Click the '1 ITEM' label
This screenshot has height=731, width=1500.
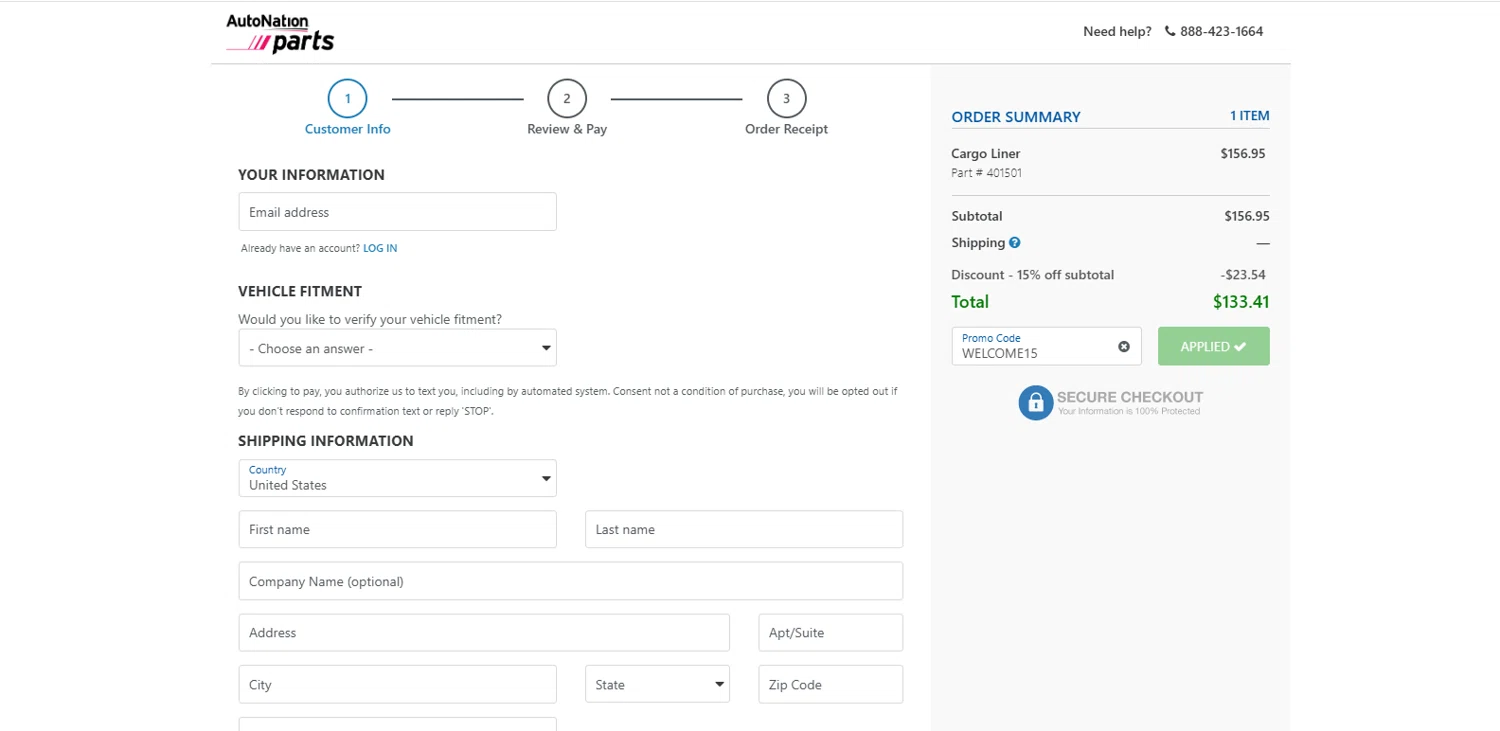(x=1249, y=116)
